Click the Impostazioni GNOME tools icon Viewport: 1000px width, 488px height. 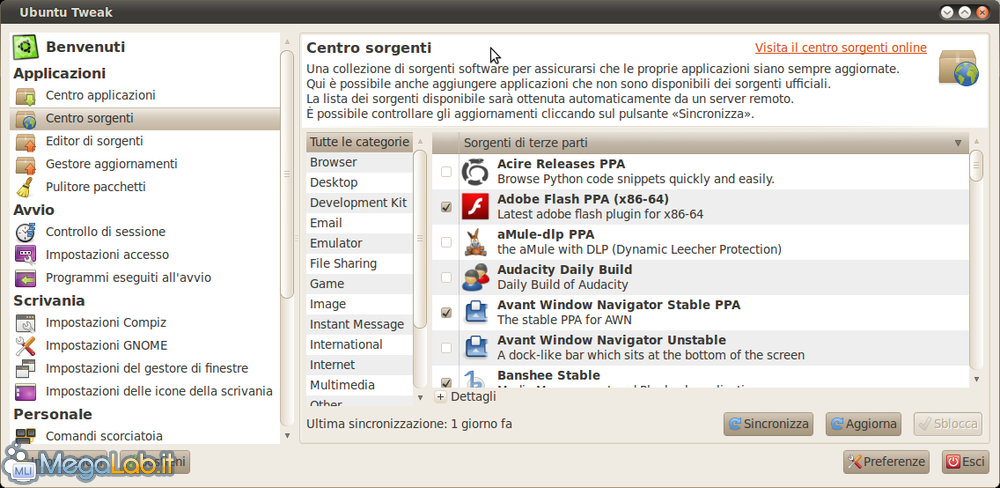pos(26,346)
